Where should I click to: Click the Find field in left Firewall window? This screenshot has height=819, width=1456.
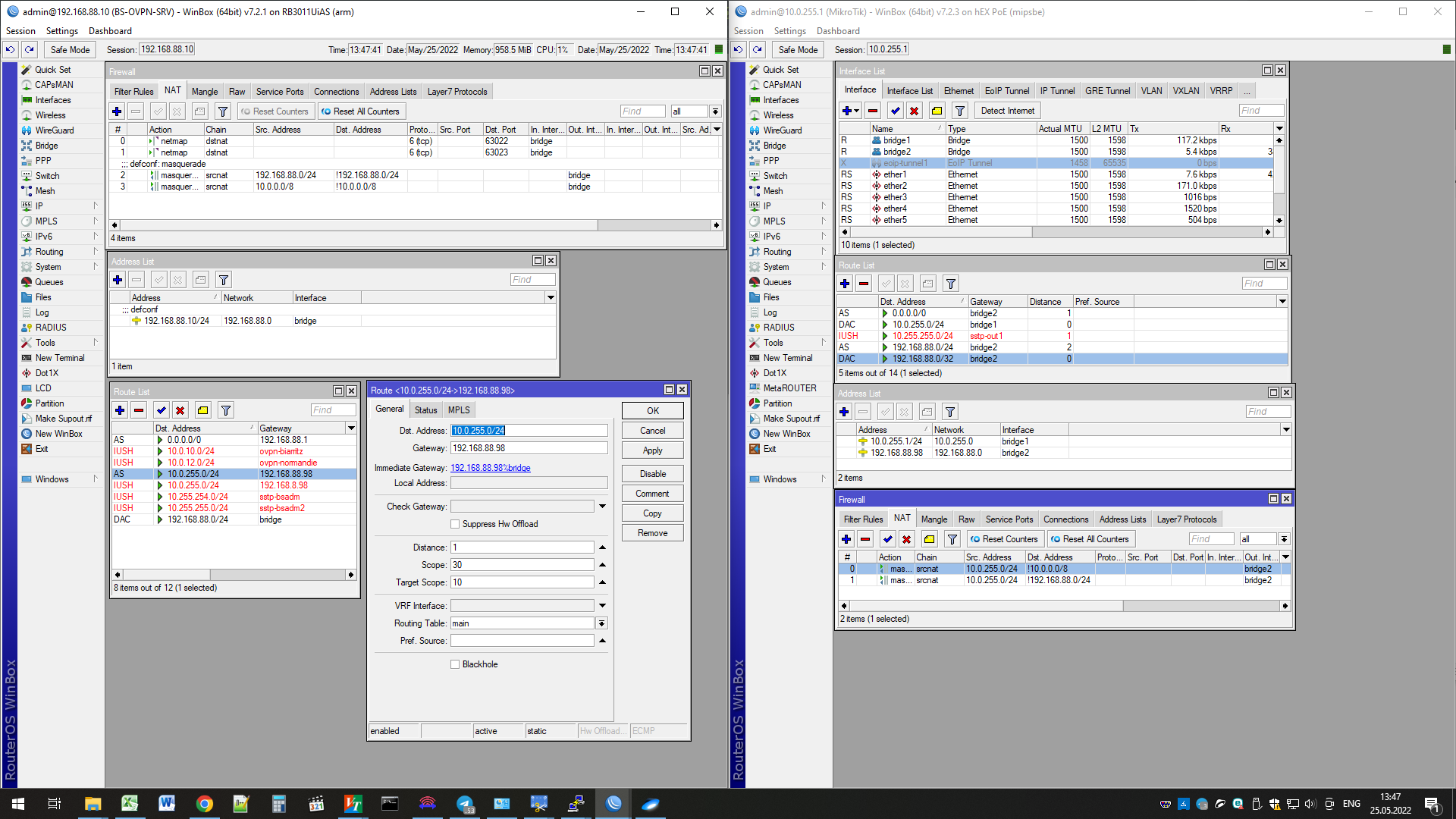click(642, 111)
